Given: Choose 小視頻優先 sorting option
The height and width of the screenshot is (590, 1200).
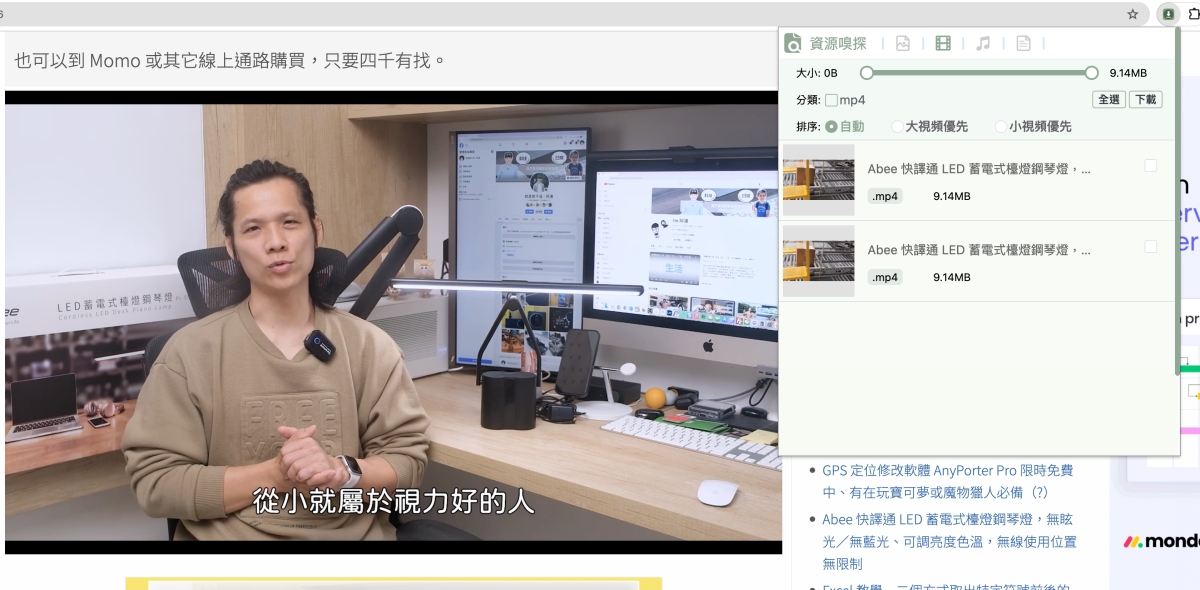Looking at the screenshot, I should coord(1001,127).
